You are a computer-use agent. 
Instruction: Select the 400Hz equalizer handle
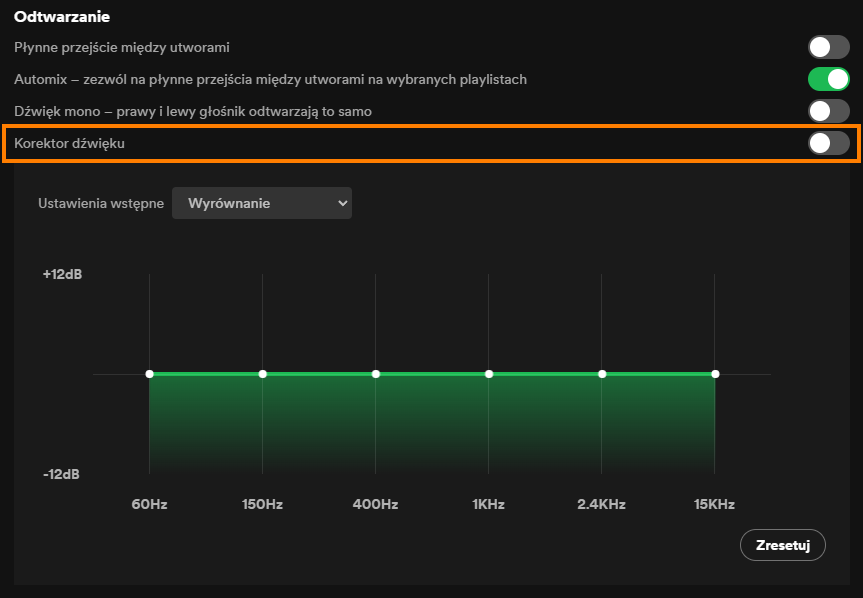tap(376, 374)
